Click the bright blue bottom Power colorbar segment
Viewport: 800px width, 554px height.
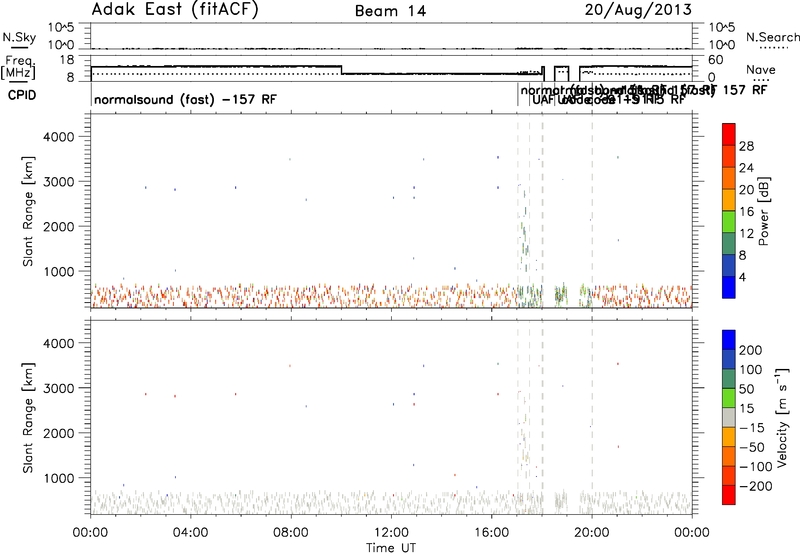click(729, 287)
